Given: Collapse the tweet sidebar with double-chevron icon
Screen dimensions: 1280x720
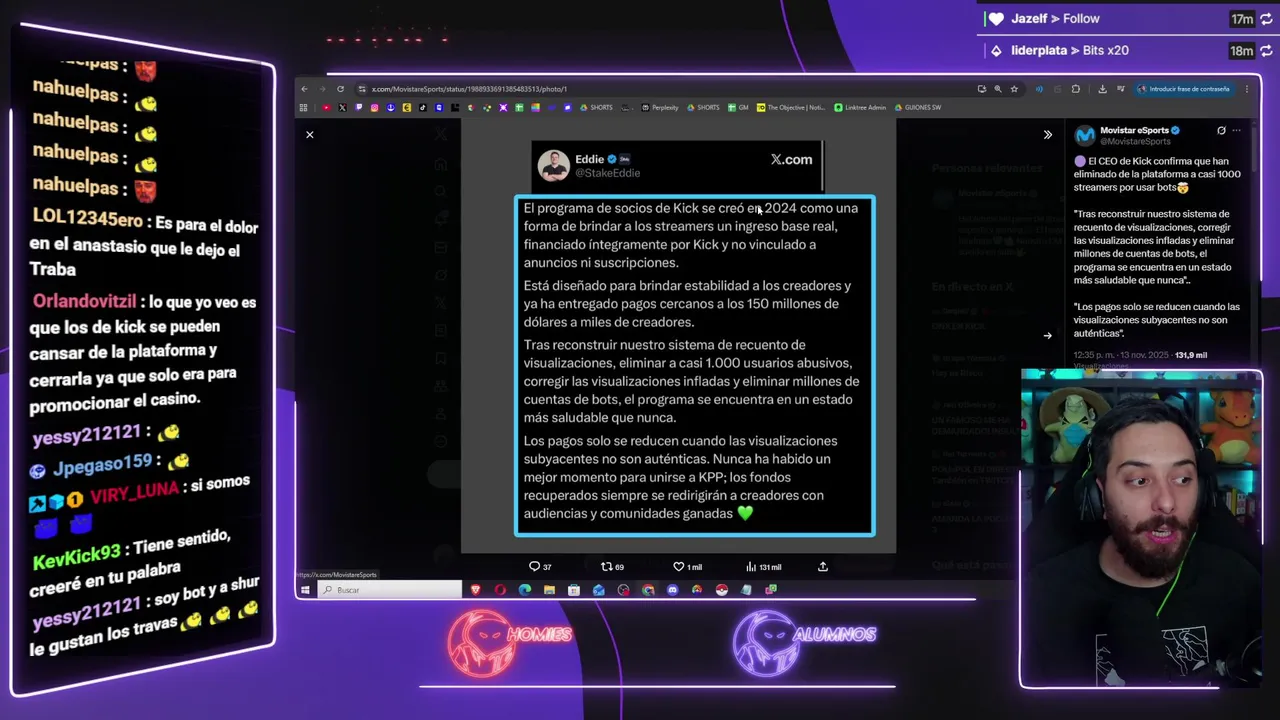Looking at the screenshot, I should 1047,134.
